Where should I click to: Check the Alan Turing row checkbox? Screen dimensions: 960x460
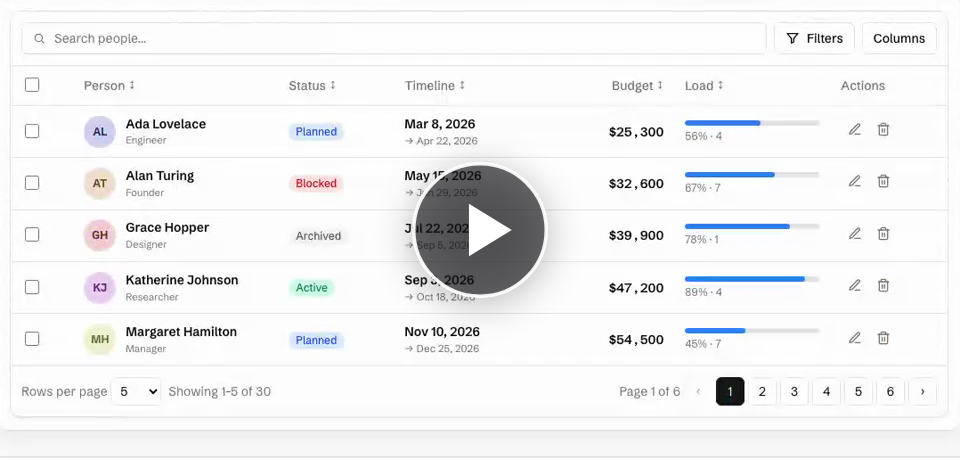point(32,183)
